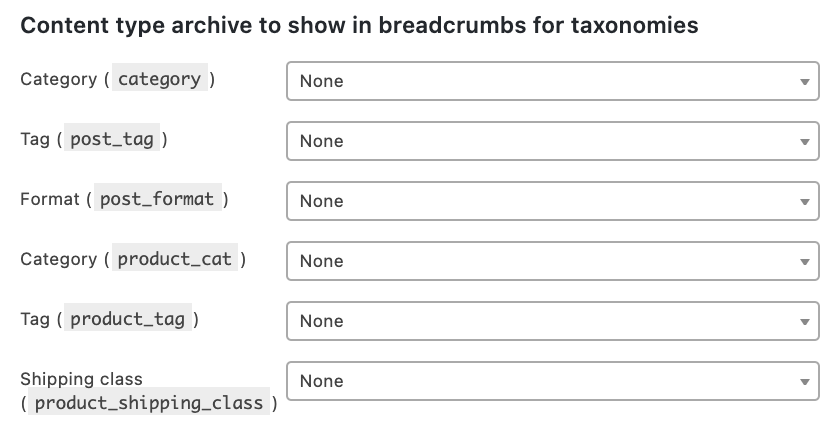Screen dimensions: 836x433
Task: Click the arrow icon on the category select
Action: click(804, 82)
